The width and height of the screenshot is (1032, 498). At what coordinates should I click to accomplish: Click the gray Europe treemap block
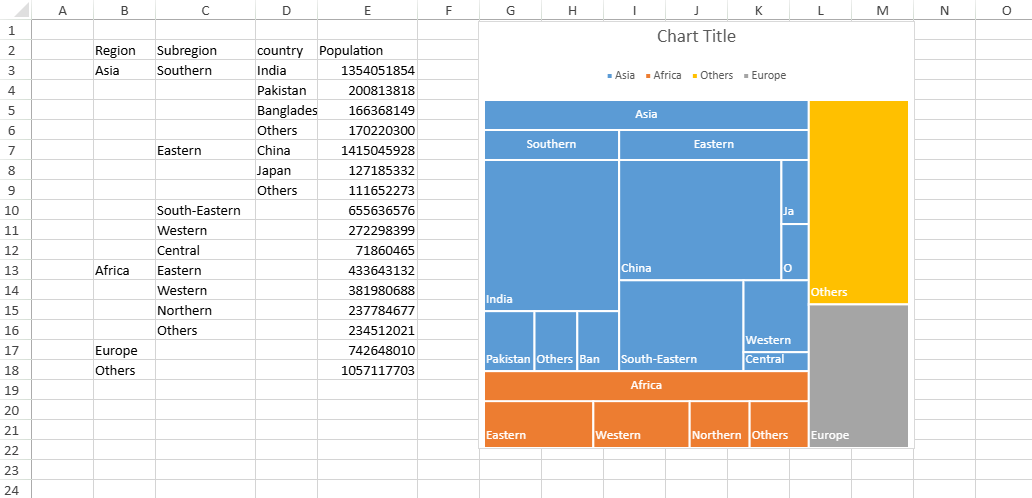coord(858,376)
